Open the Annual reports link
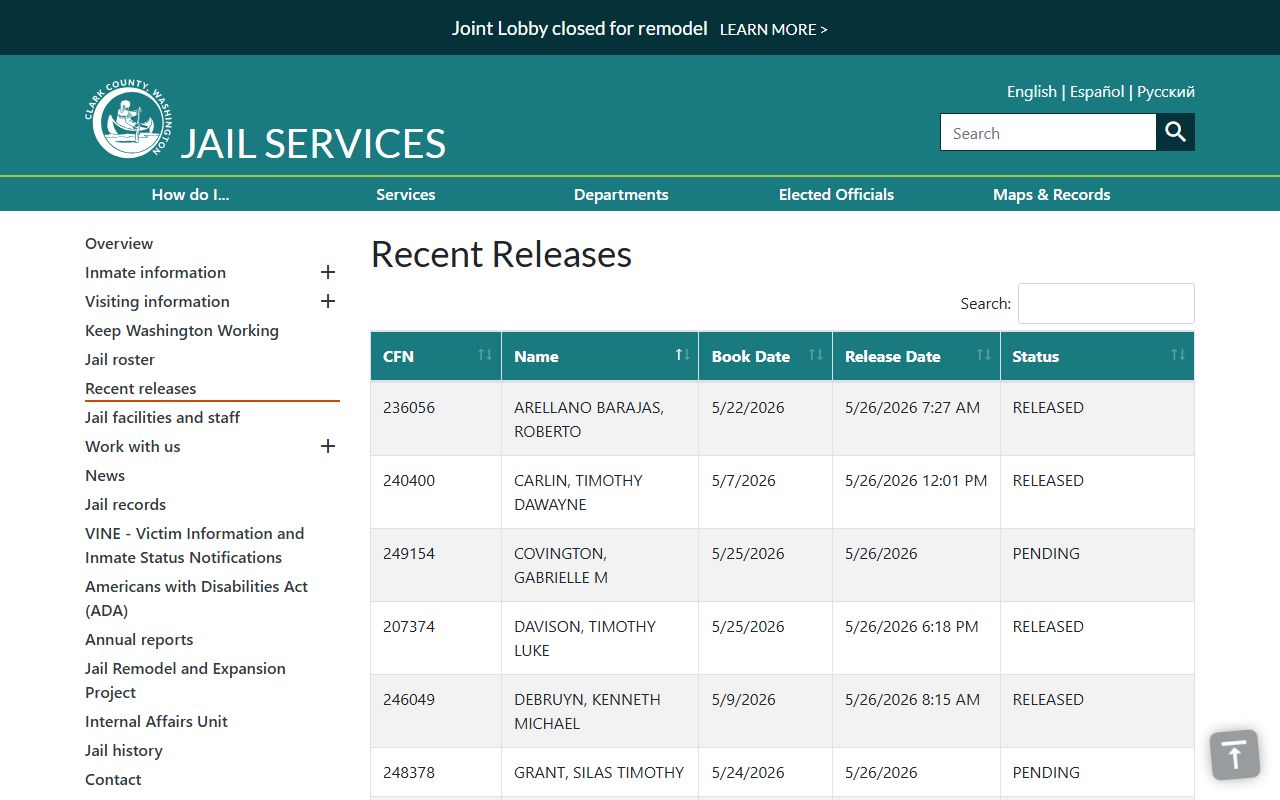The image size is (1280, 800). (x=139, y=639)
